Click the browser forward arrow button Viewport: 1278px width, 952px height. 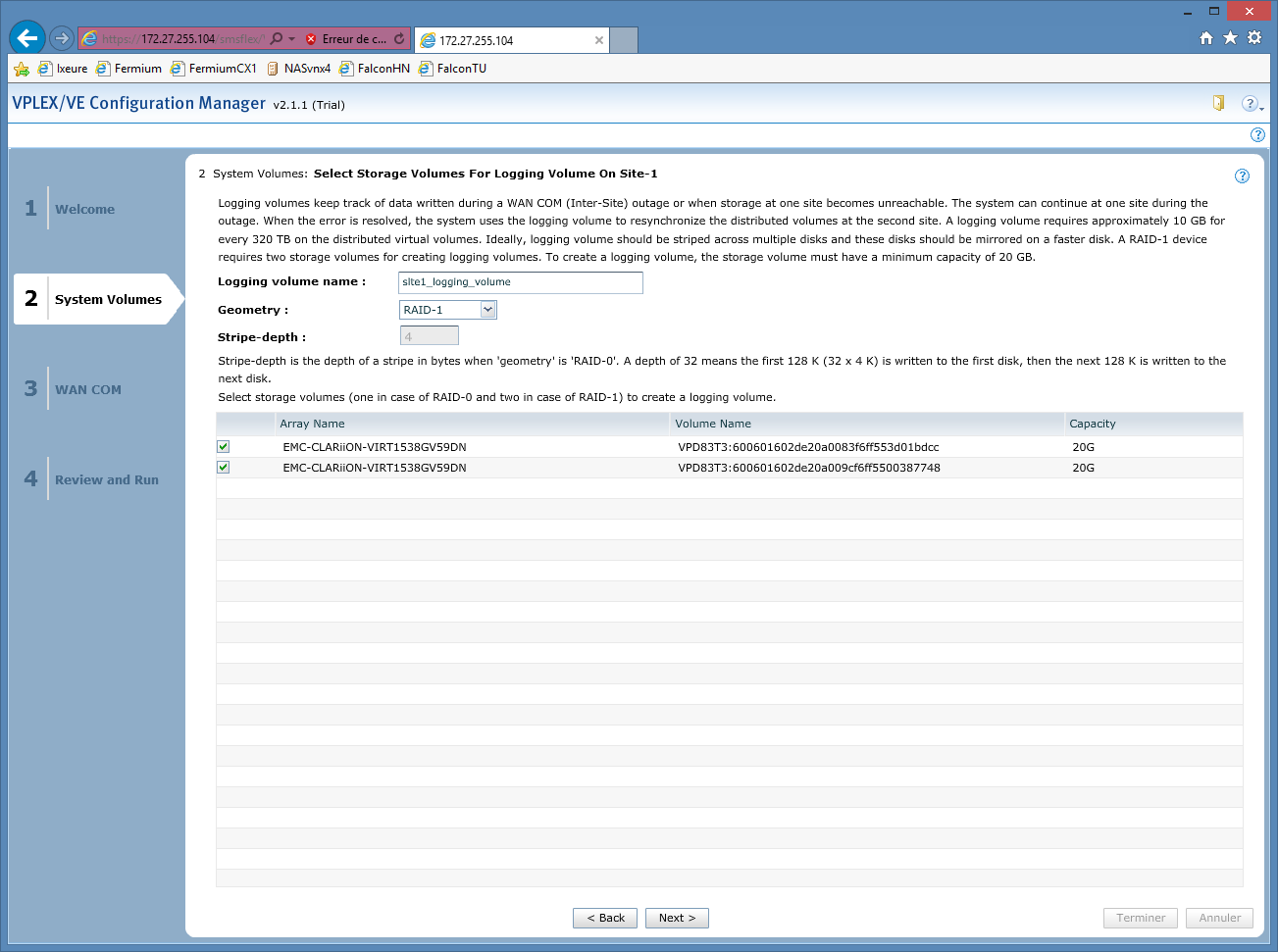pyautogui.click(x=62, y=38)
